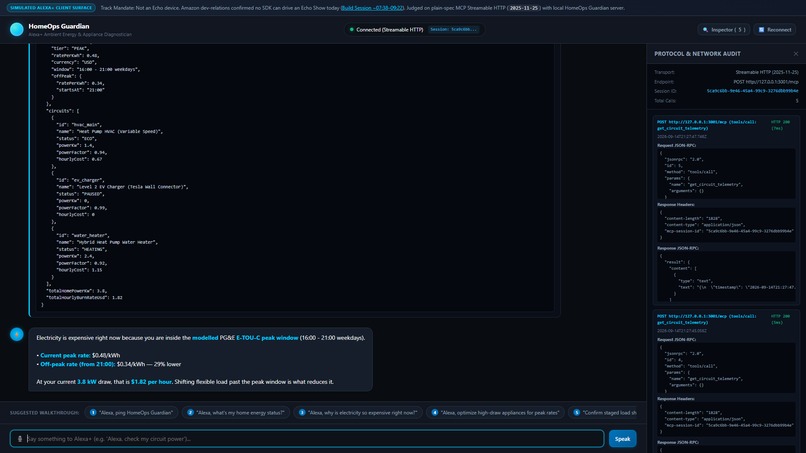Close the Protocol & Network Audit panel
The width and height of the screenshot is (806, 453).
point(796,53)
